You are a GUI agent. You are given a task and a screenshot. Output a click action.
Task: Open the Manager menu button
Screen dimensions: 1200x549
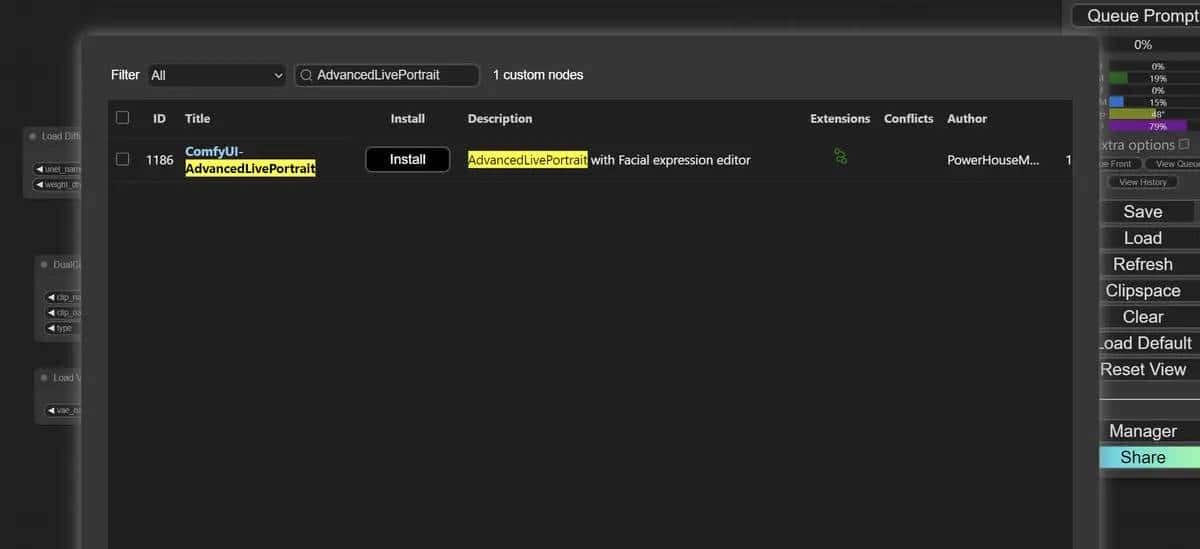[x=1143, y=431]
